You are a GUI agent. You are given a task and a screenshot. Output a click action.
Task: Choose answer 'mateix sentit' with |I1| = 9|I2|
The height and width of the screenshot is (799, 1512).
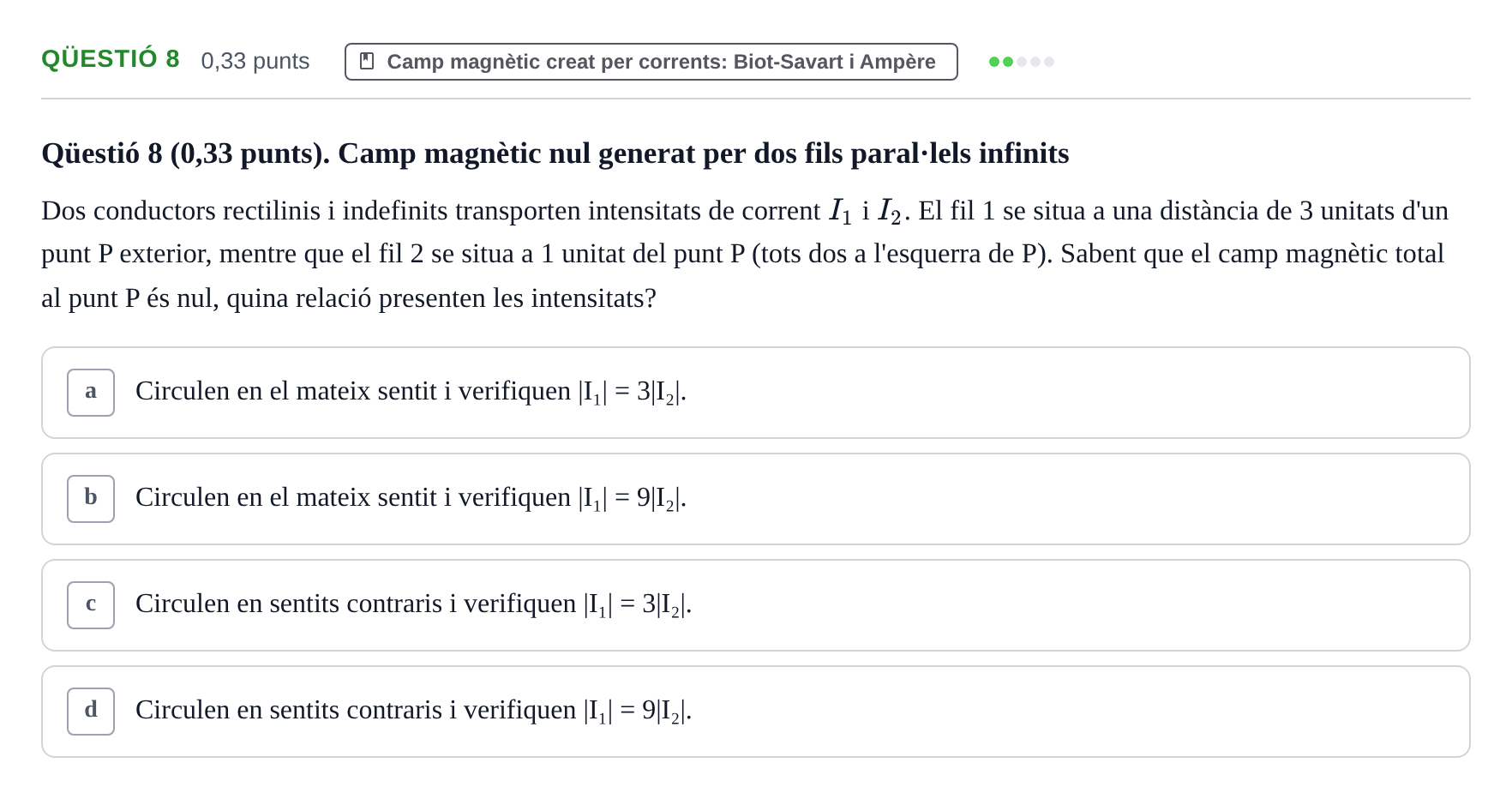[x=755, y=499]
